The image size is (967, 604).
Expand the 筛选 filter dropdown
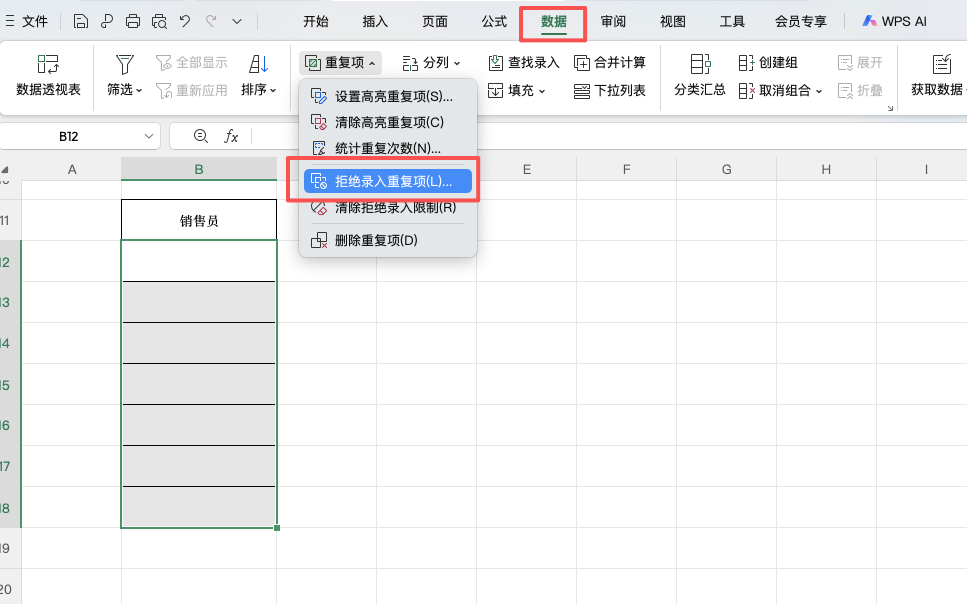[123, 90]
